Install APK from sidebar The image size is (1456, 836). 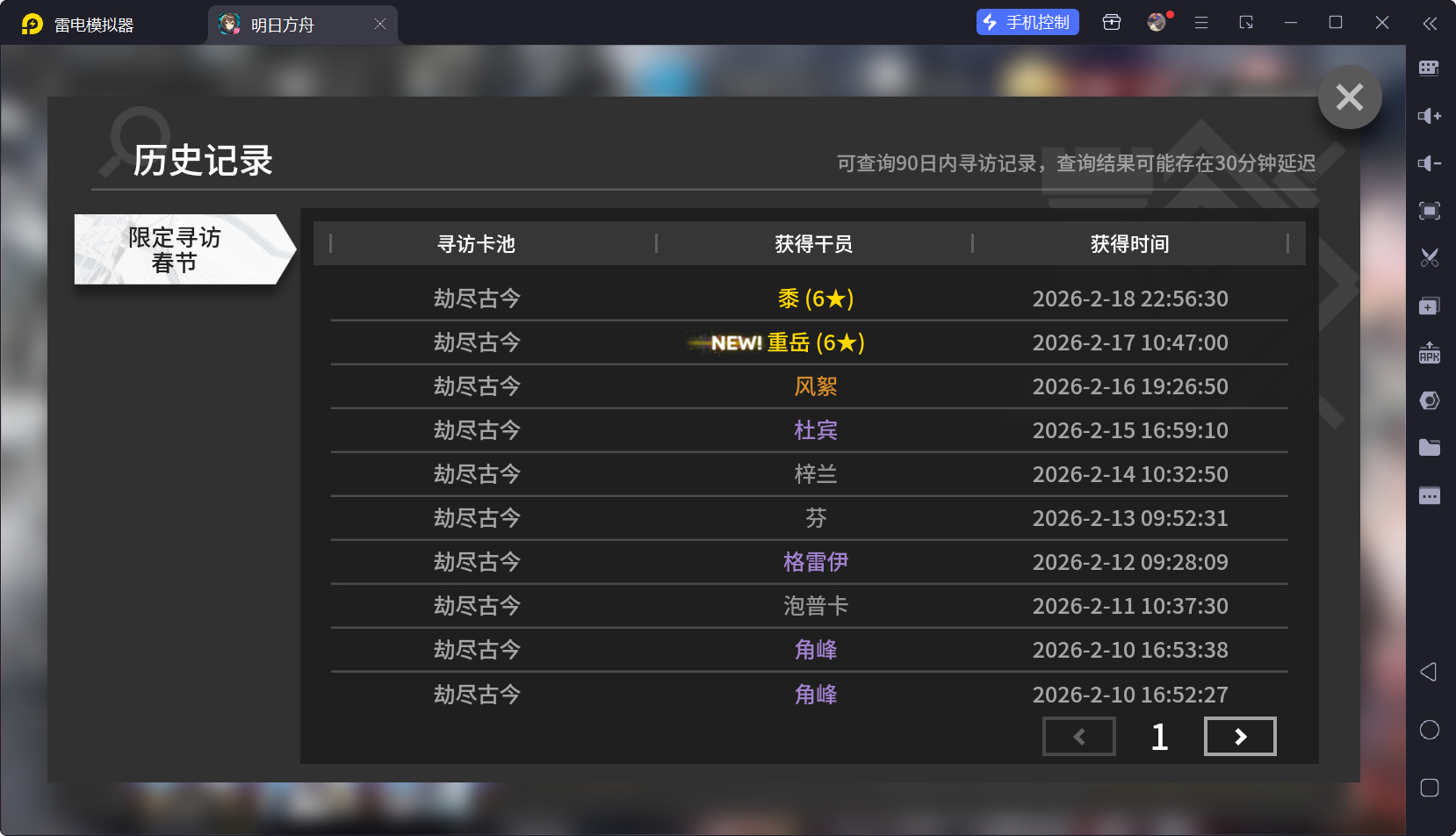(x=1429, y=353)
